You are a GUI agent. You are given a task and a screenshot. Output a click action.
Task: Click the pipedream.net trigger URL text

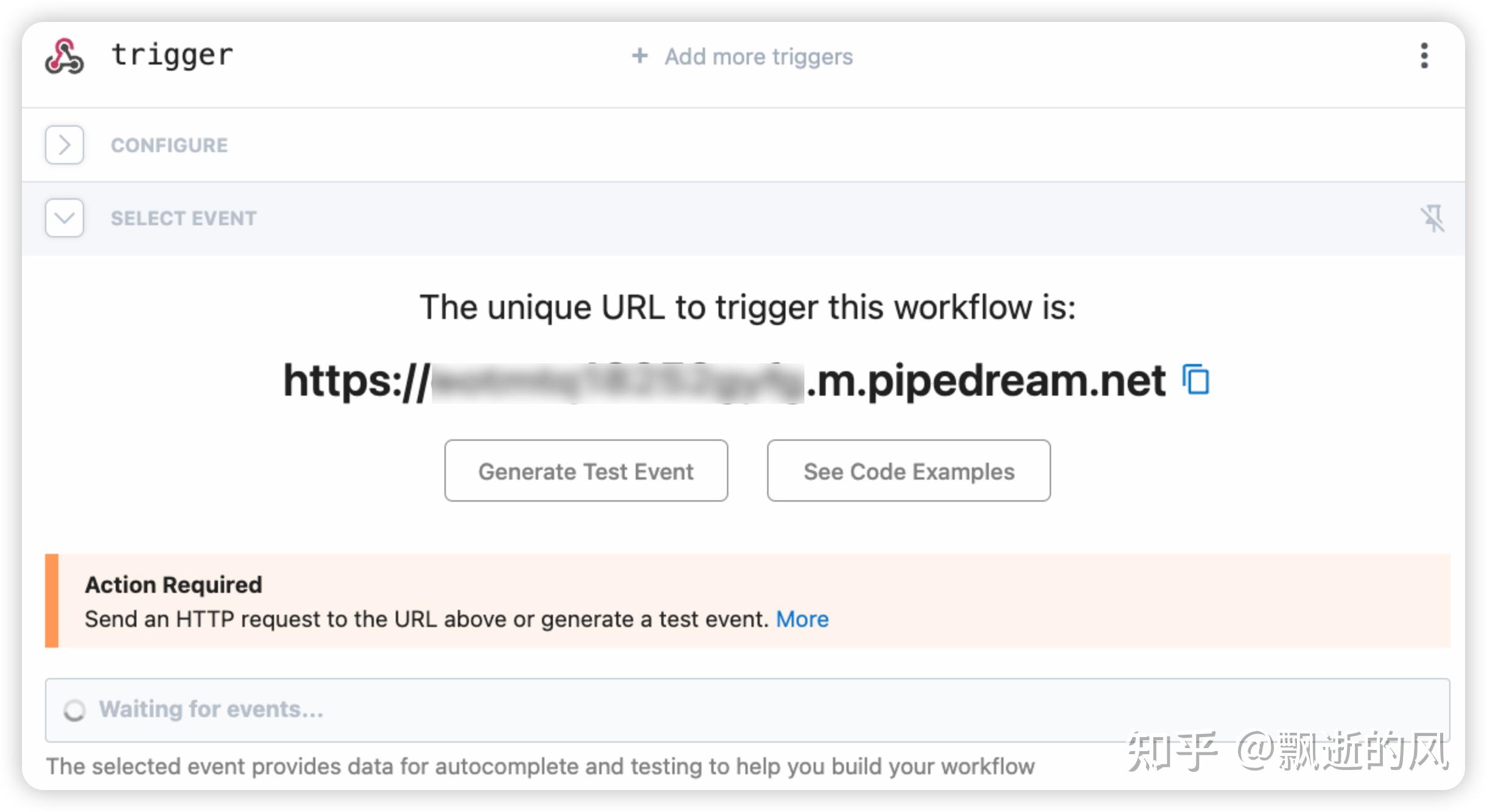click(725, 380)
